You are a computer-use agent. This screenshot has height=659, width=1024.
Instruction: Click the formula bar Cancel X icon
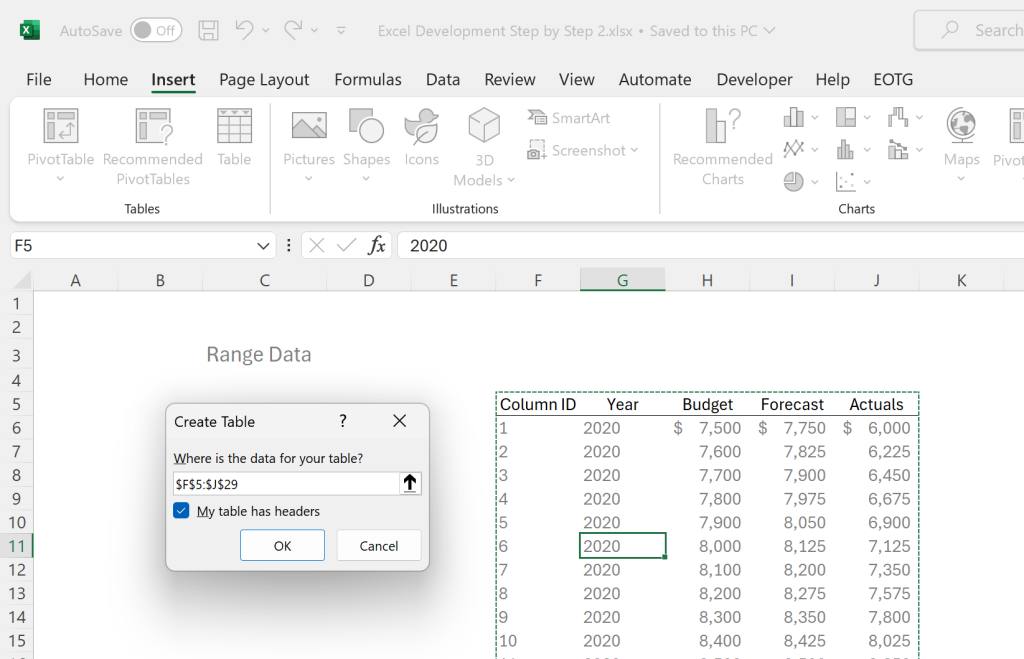pyautogui.click(x=317, y=246)
